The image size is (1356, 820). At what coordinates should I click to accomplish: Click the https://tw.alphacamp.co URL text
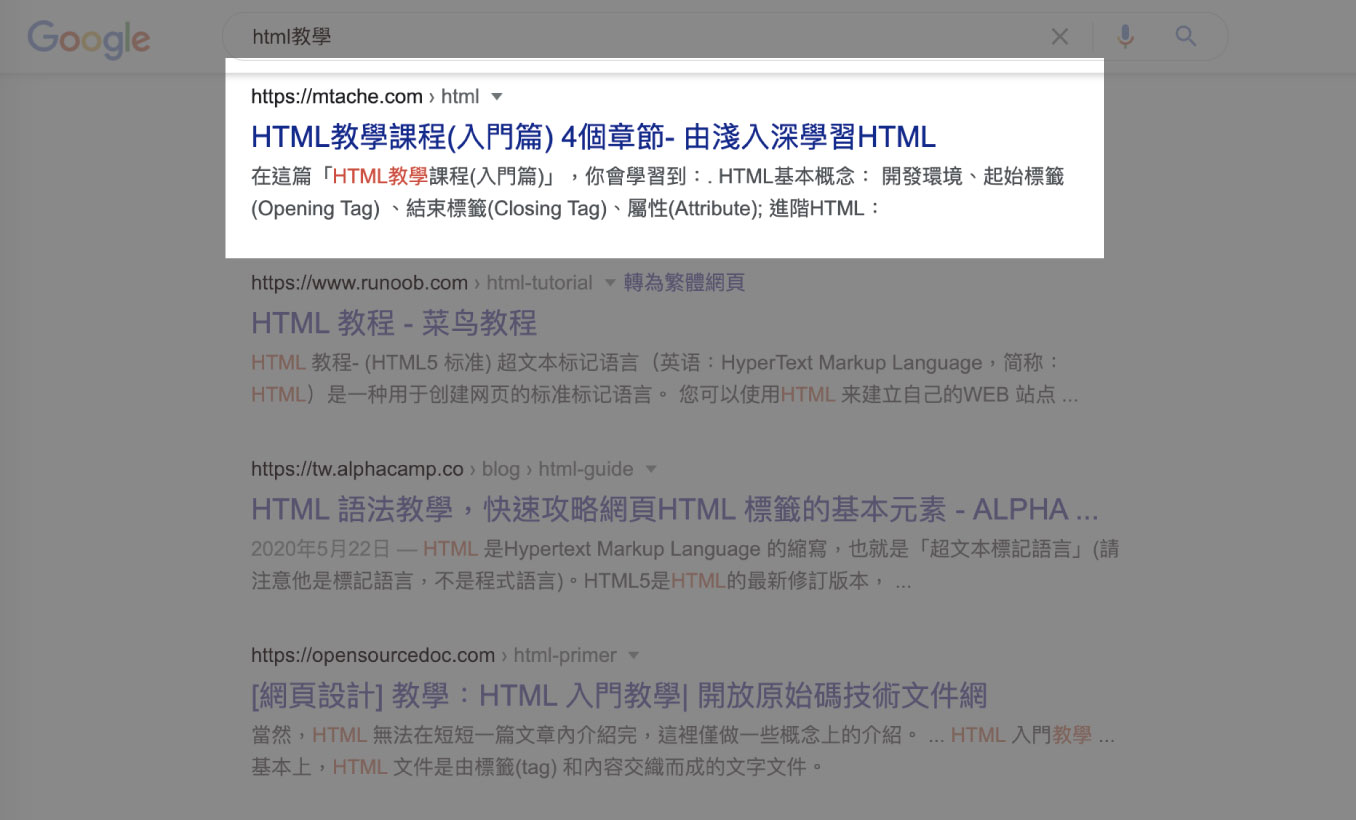[357, 469]
